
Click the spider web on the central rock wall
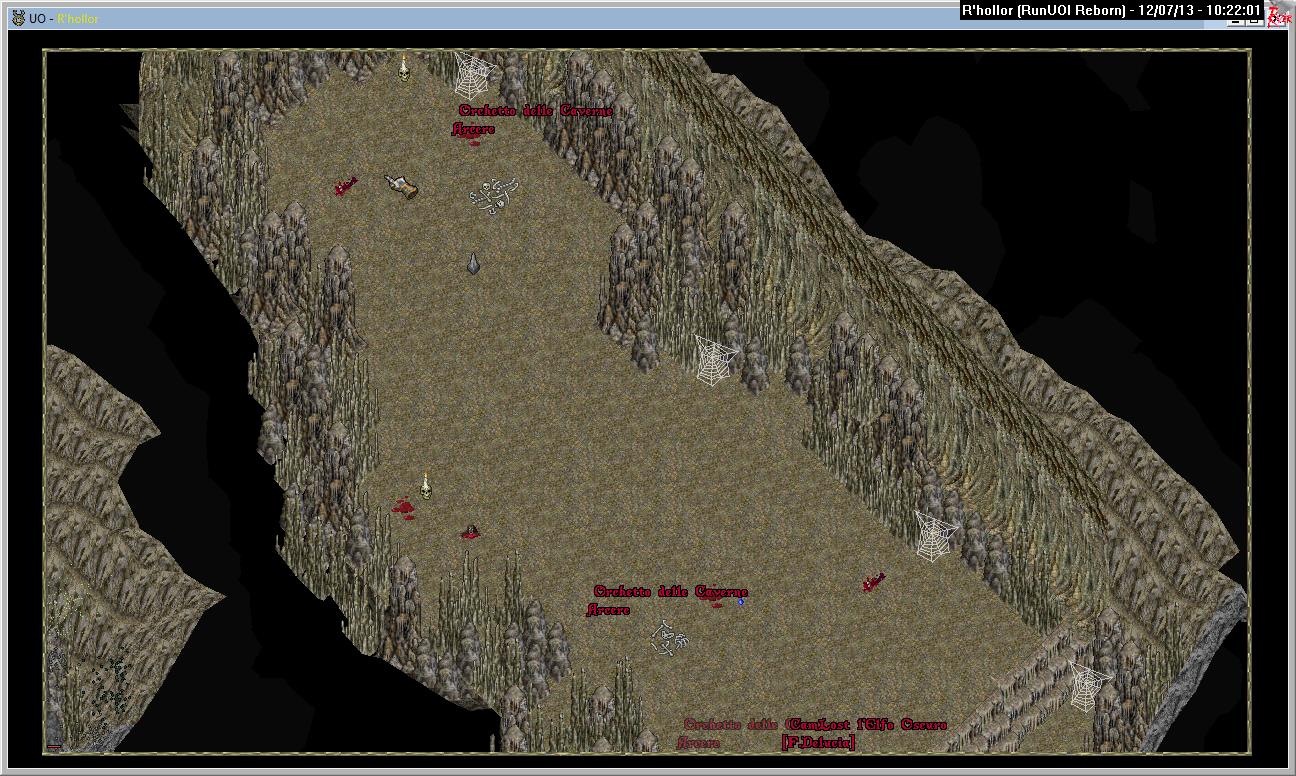[715, 360]
